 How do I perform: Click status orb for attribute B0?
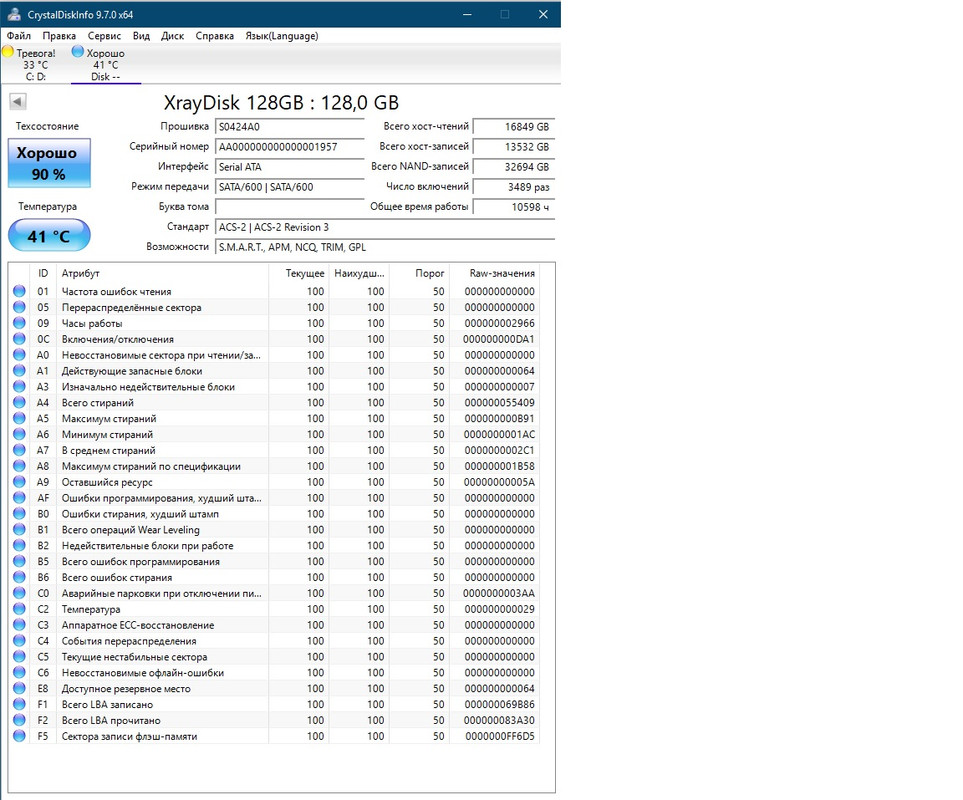click(19, 514)
